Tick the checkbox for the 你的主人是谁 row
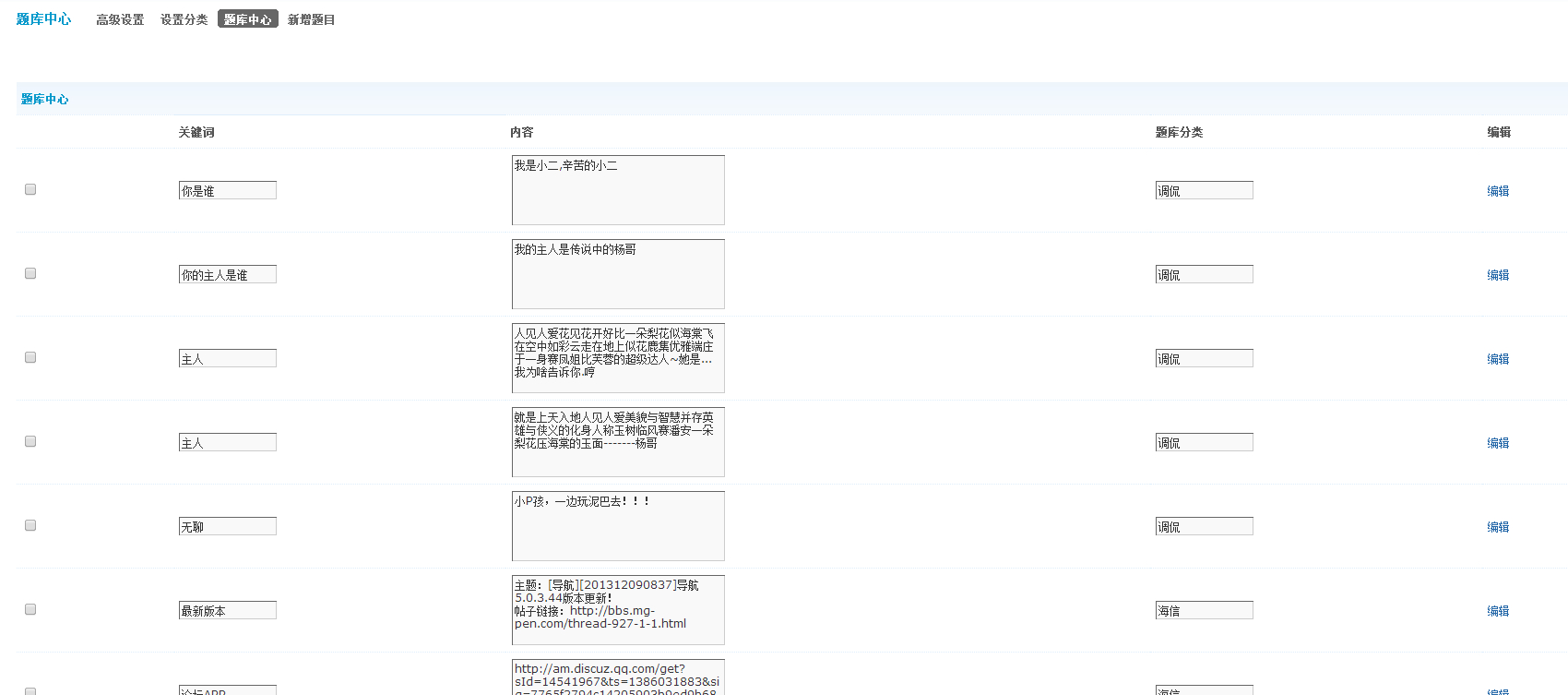Screen dimensions: 1568x695 pos(30,273)
